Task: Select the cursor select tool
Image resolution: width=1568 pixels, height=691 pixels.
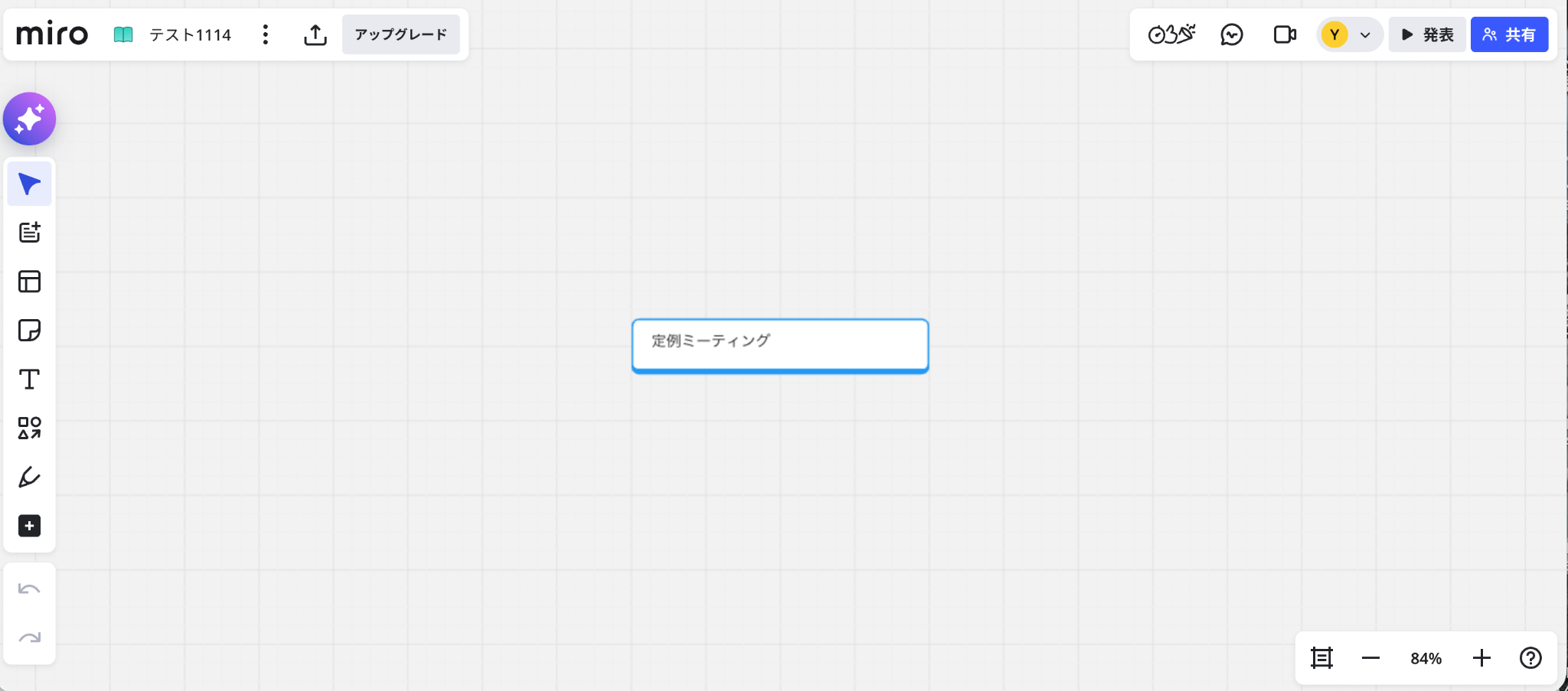Action: click(30, 184)
